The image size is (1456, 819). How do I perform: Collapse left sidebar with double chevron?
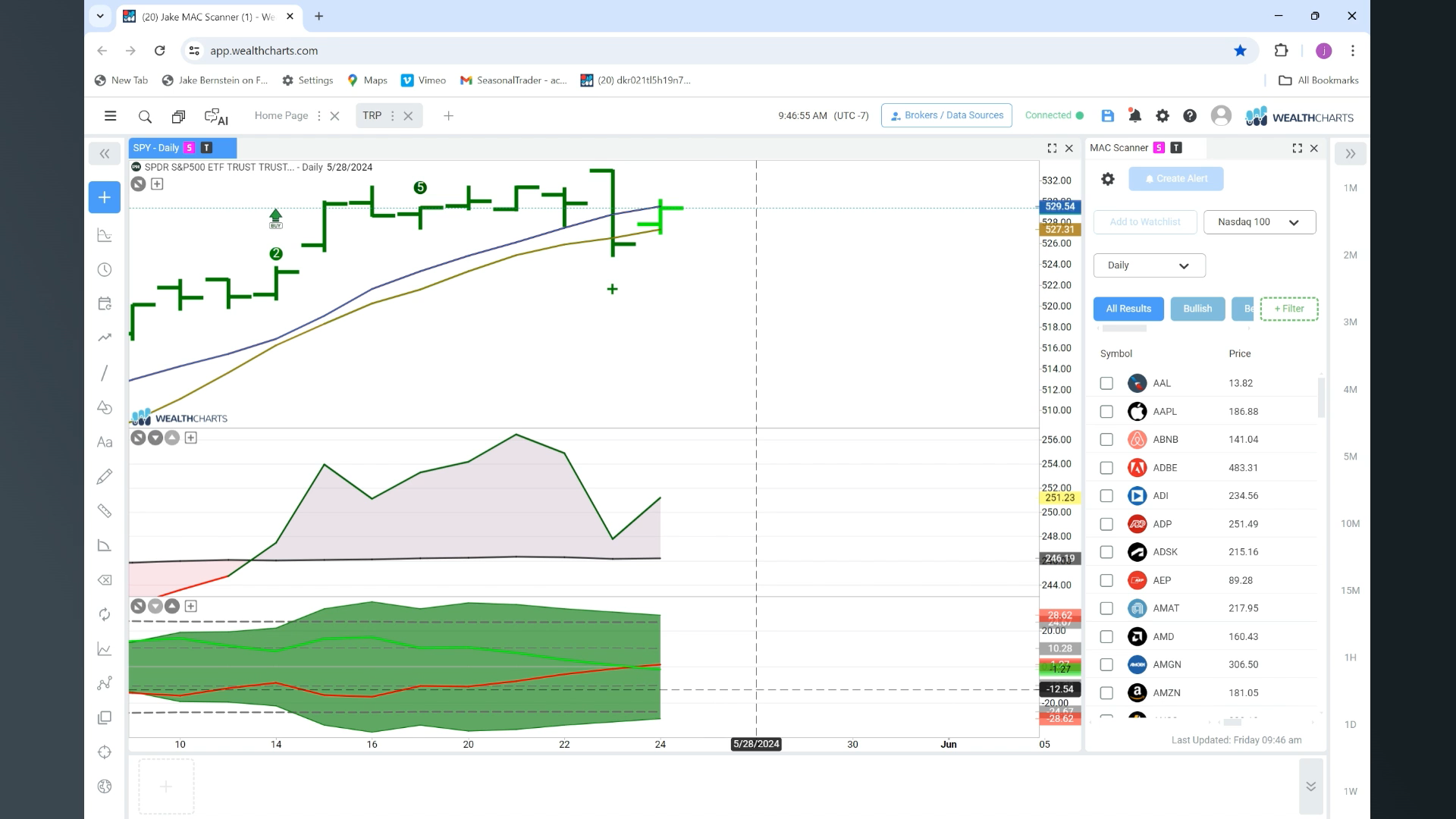pyautogui.click(x=105, y=153)
